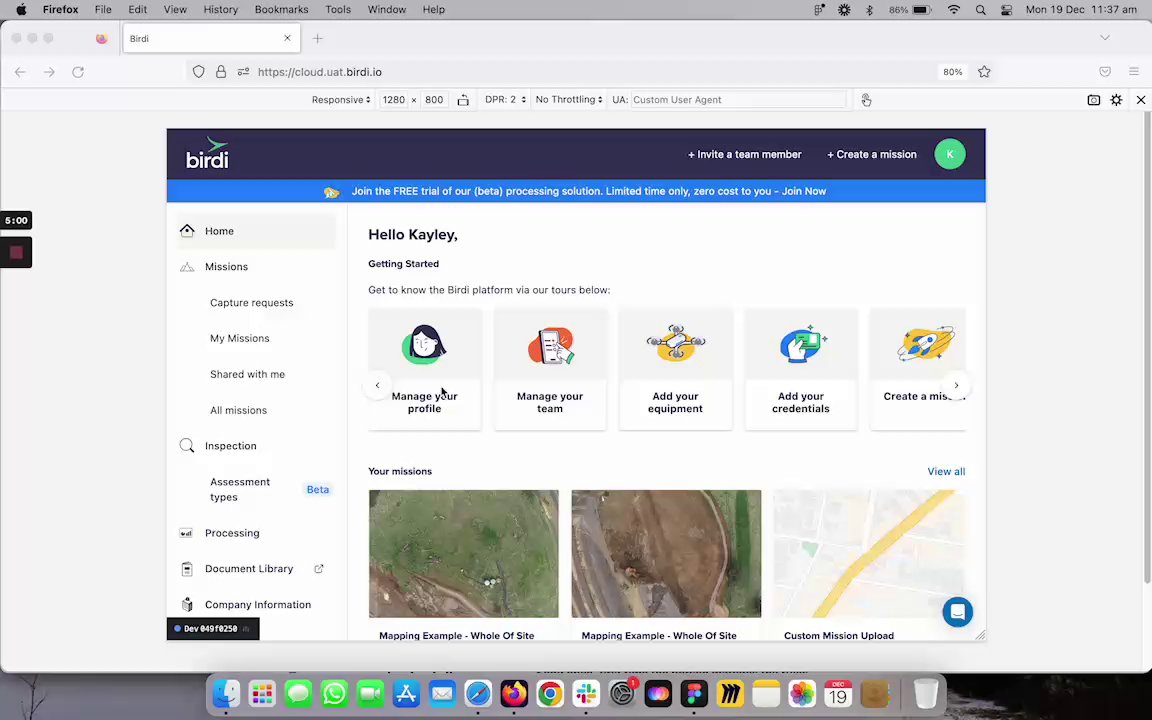Click Invite a team member

(744, 154)
